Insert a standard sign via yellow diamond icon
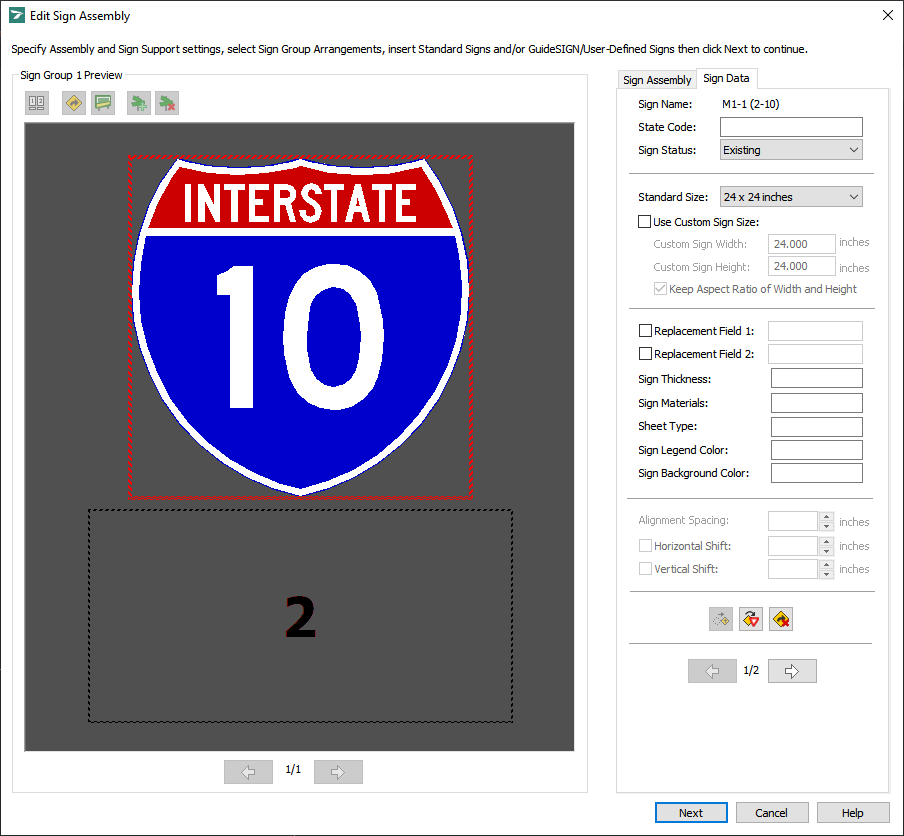Image resolution: width=904 pixels, height=836 pixels. pos(74,103)
